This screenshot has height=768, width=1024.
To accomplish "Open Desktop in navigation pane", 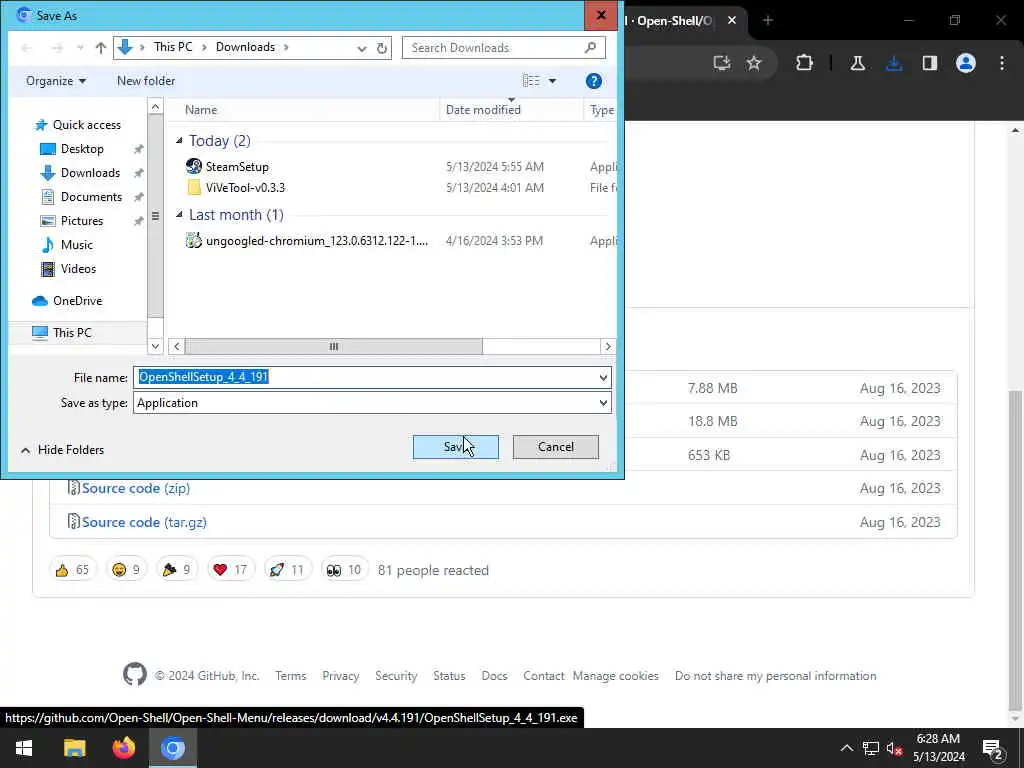I will [x=82, y=149].
